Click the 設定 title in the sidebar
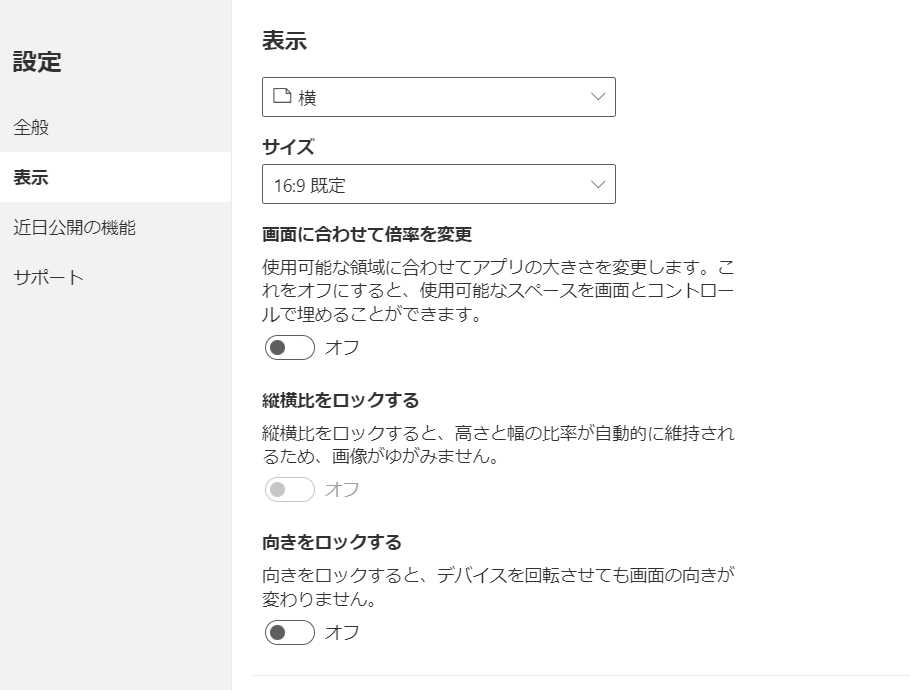This screenshot has height=690, width=910. pyautogui.click(x=37, y=62)
